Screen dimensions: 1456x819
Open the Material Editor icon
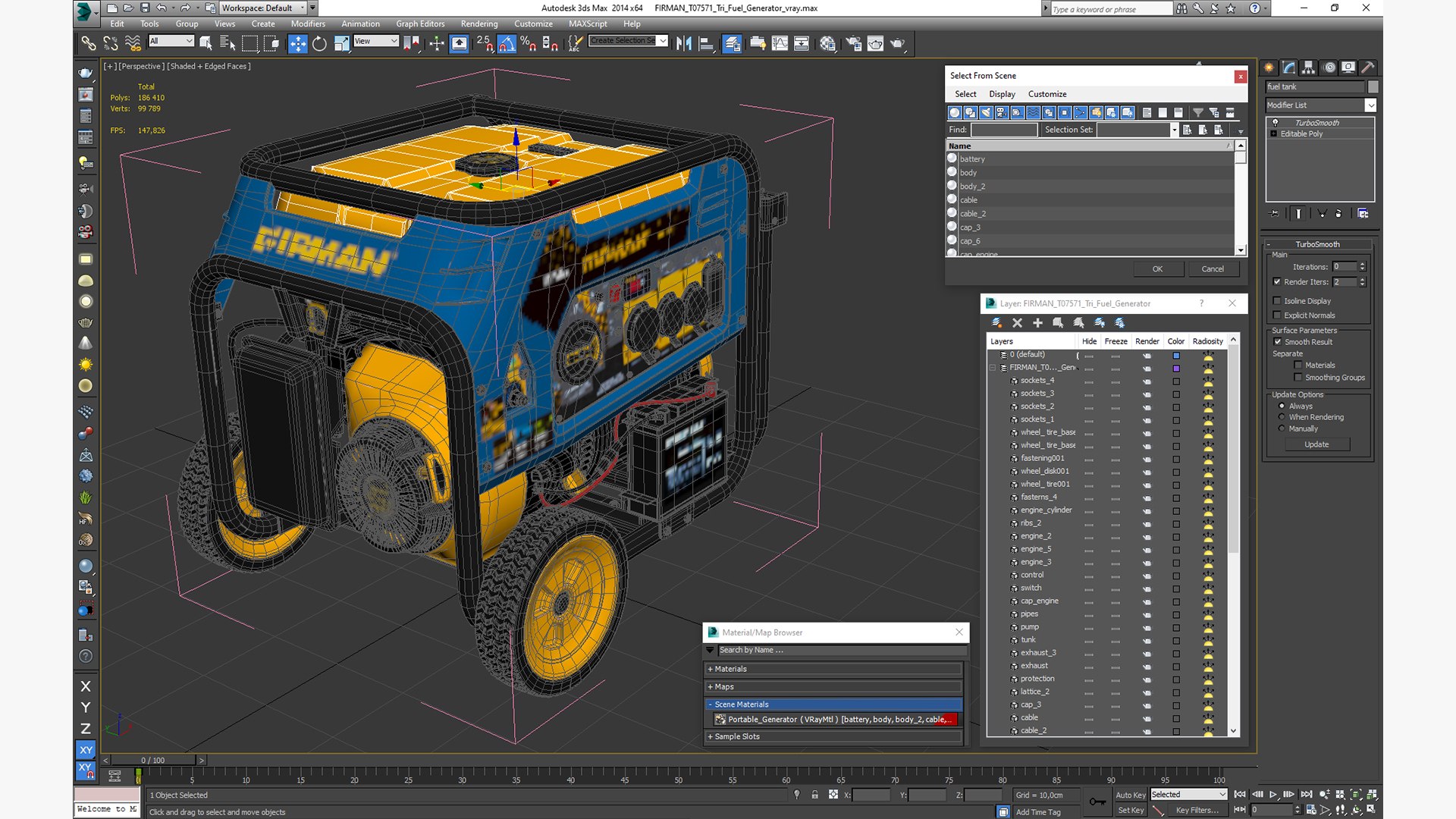[827, 43]
